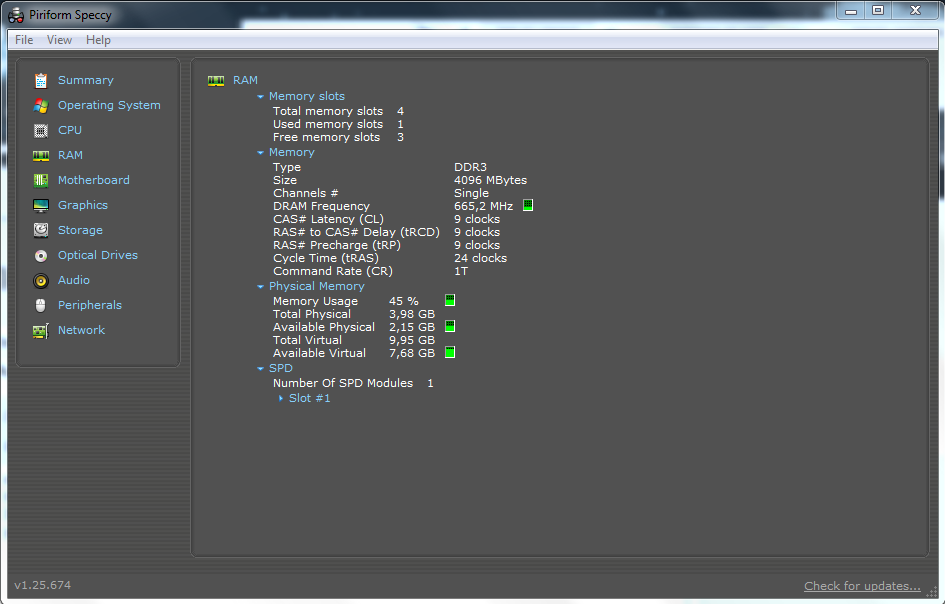Click the Network card icon
Image resolution: width=945 pixels, height=604 pixels.
tap(41, 330)
